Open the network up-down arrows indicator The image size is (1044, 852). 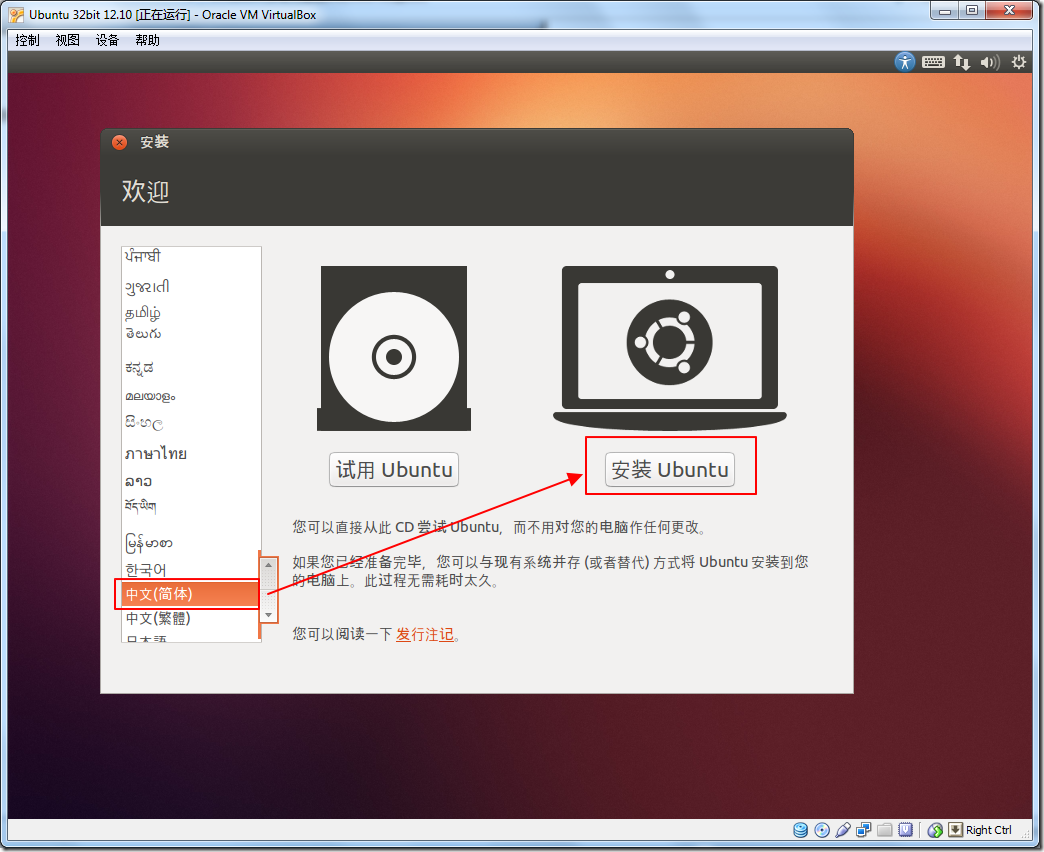coord(961,62)
